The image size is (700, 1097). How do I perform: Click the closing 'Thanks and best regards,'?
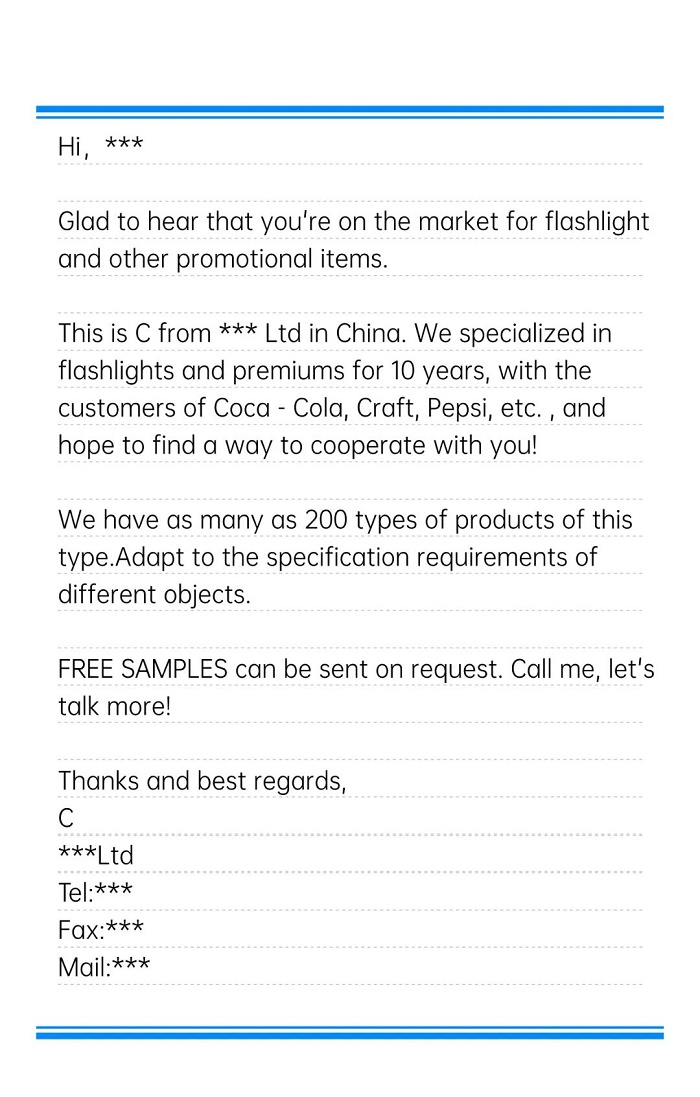tap(202, 781)
